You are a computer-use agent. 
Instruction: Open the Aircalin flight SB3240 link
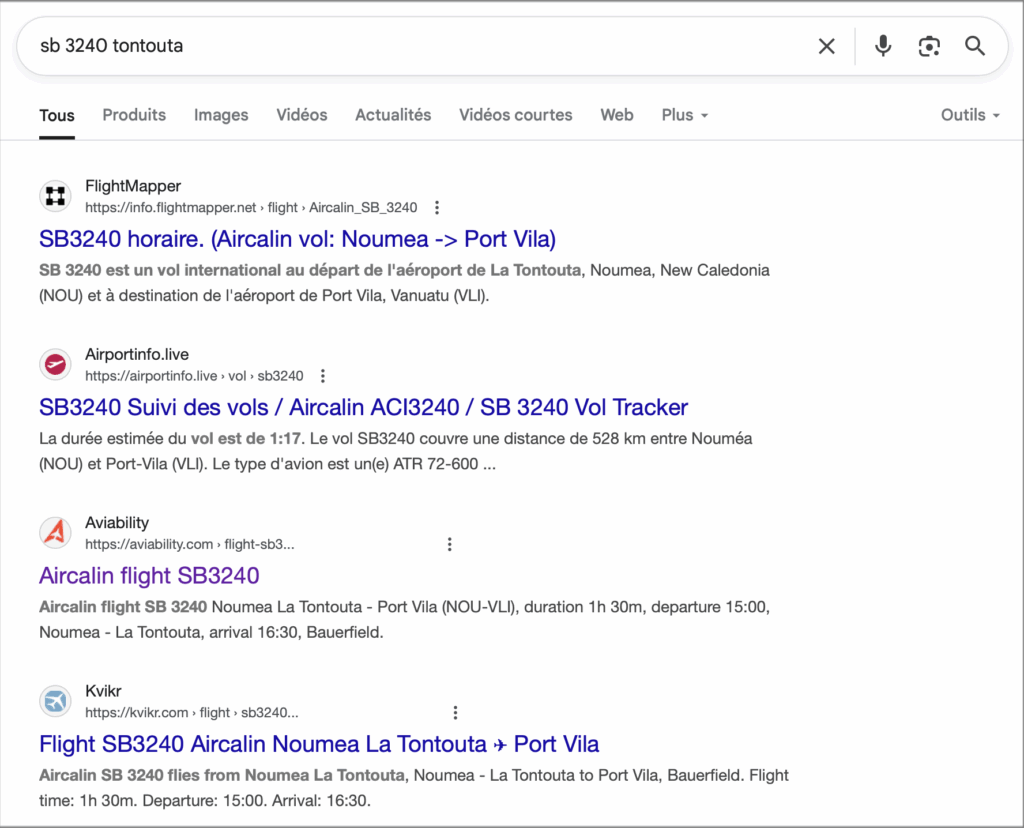point(149,576)
